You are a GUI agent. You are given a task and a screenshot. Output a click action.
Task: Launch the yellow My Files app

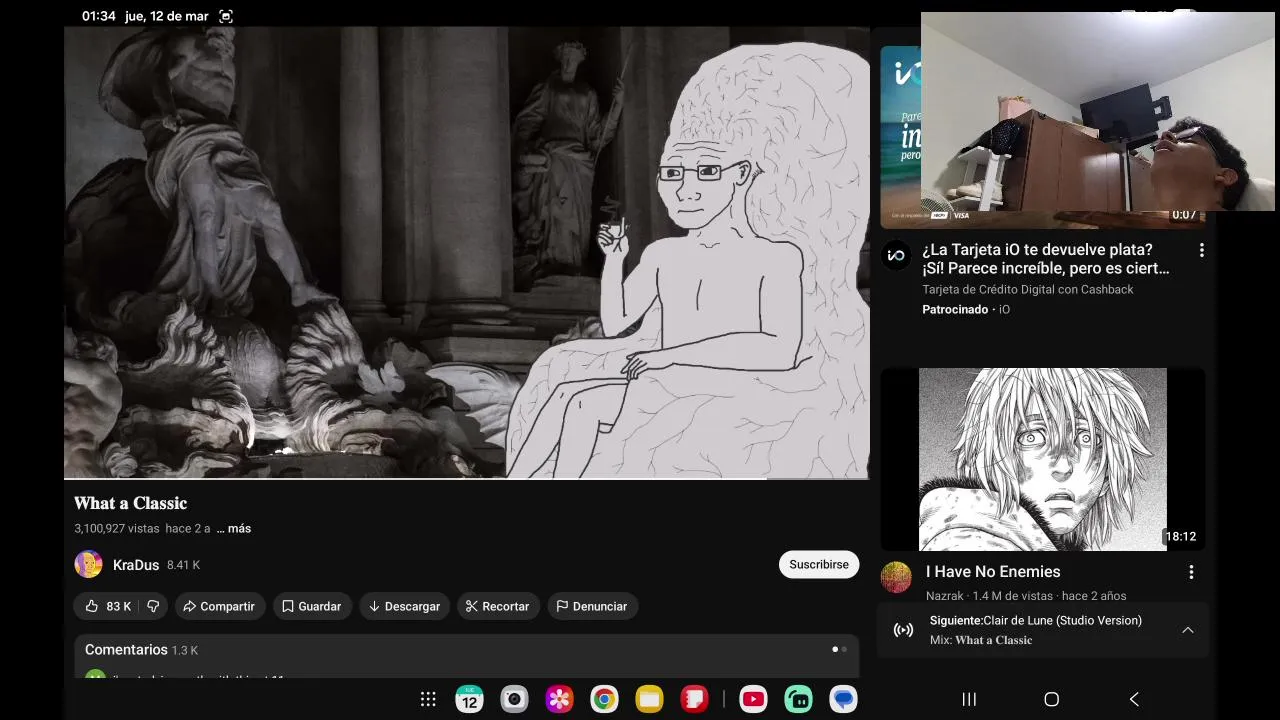(649, 699)
